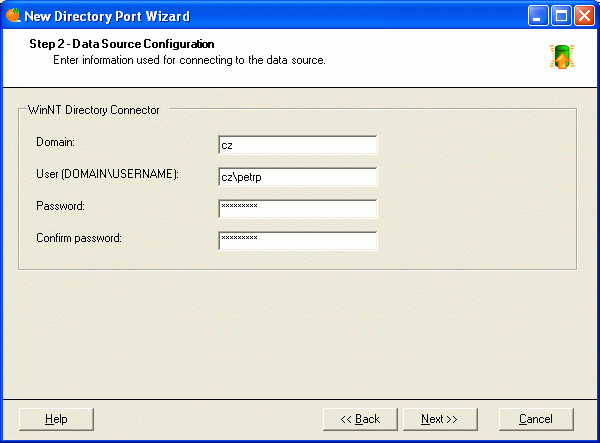Click the Password: label
The image size is (600, 443).
pyautogui.click(x=60, y=206)
